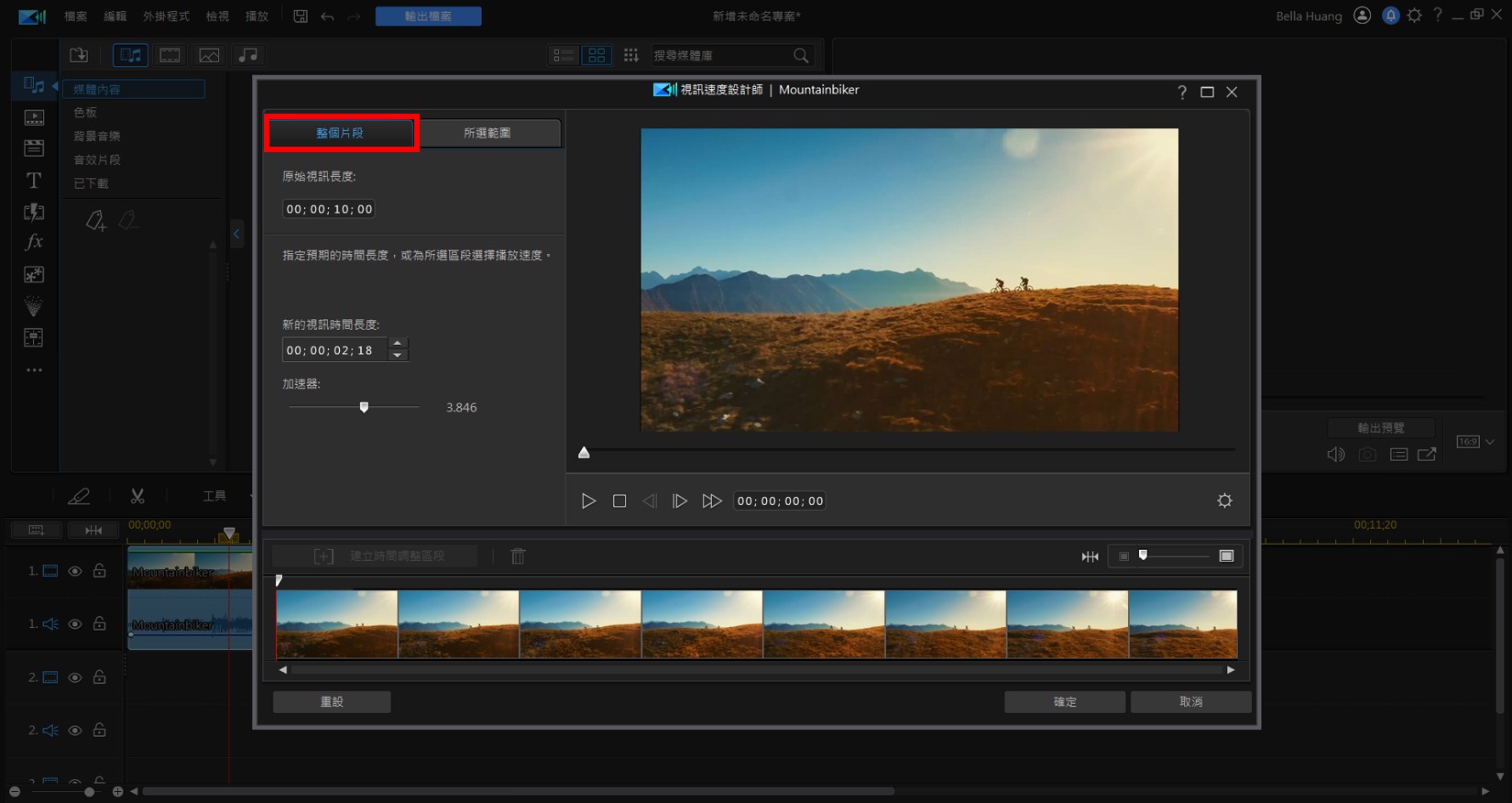Switch library to large thumbnail view
Screen dimensions: 1512x803
click(597, 56)
